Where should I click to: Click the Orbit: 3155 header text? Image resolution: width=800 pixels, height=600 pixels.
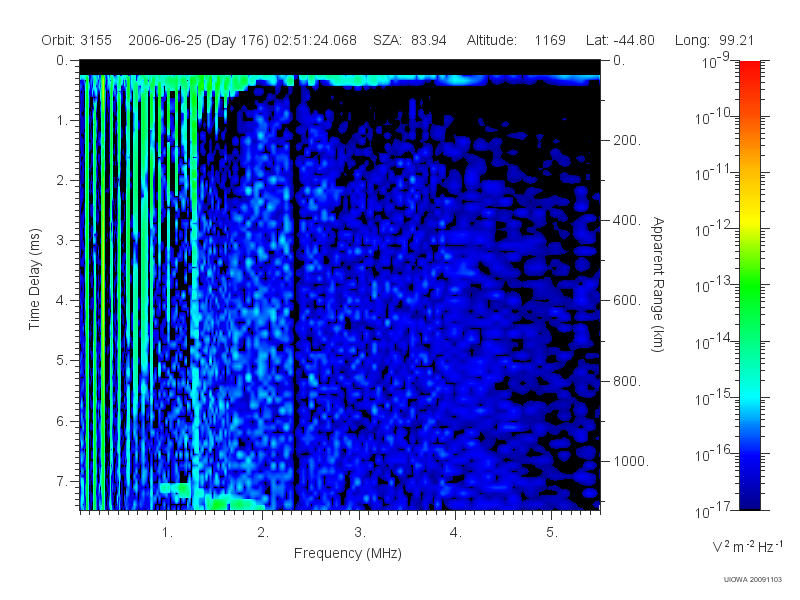click(x=77, y=40)
